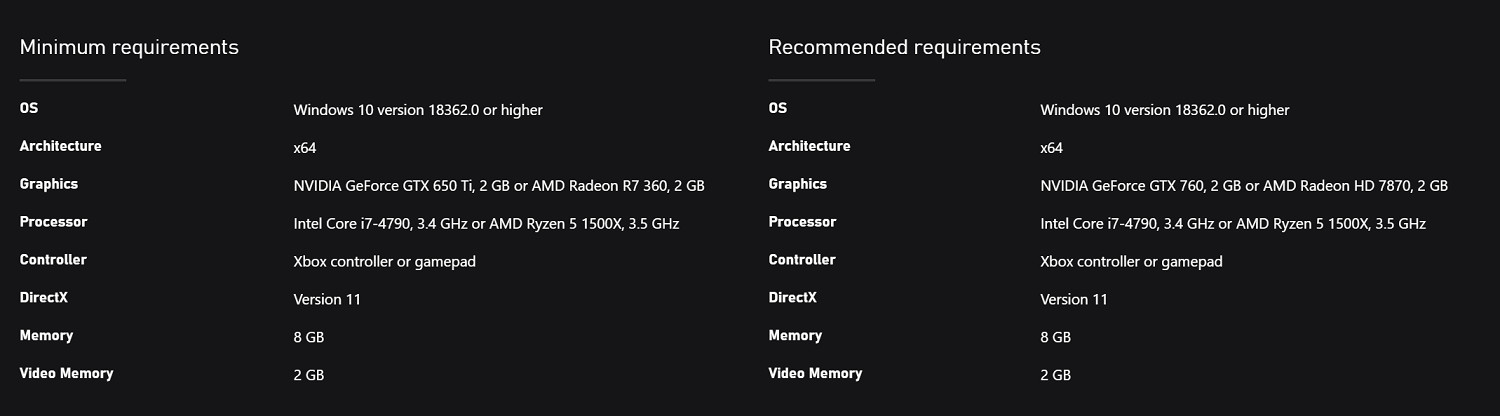Screen dimensions: 1500x416
Task: Click the Graphics label in Recommended requirements
Action: (x=798, y=184)
